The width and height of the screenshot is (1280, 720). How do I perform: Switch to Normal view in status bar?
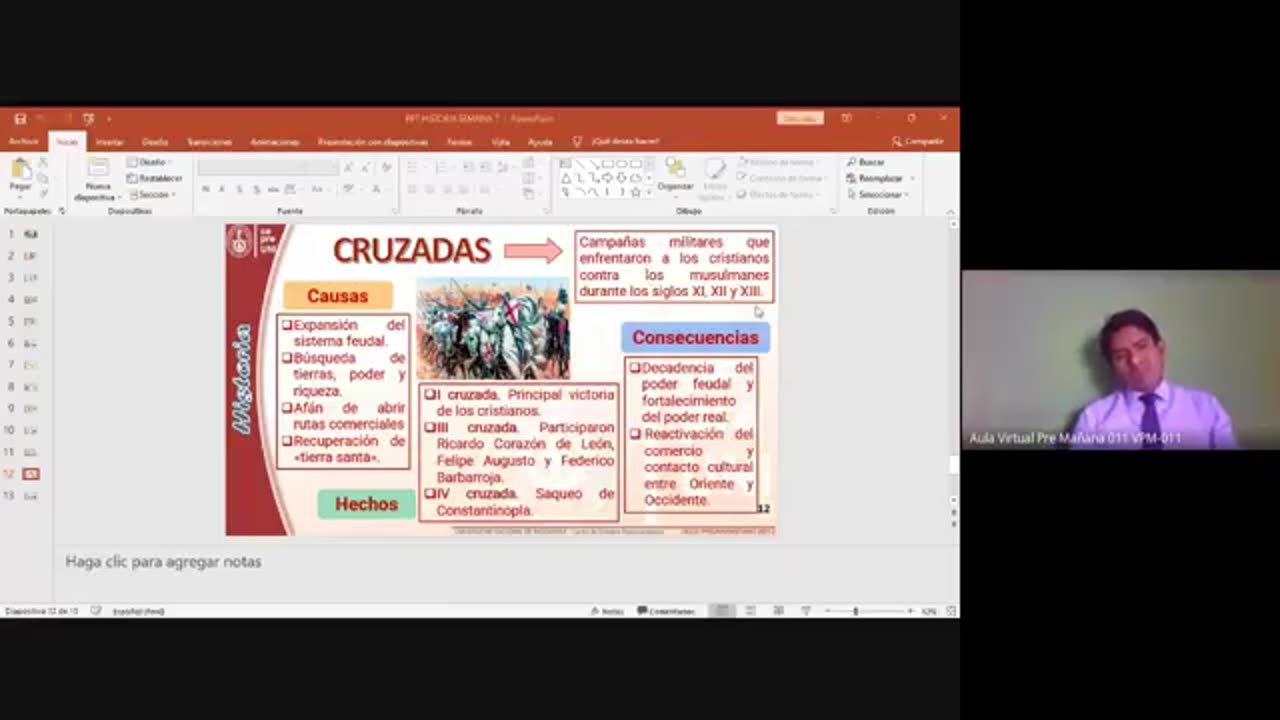tap(722, 610)
